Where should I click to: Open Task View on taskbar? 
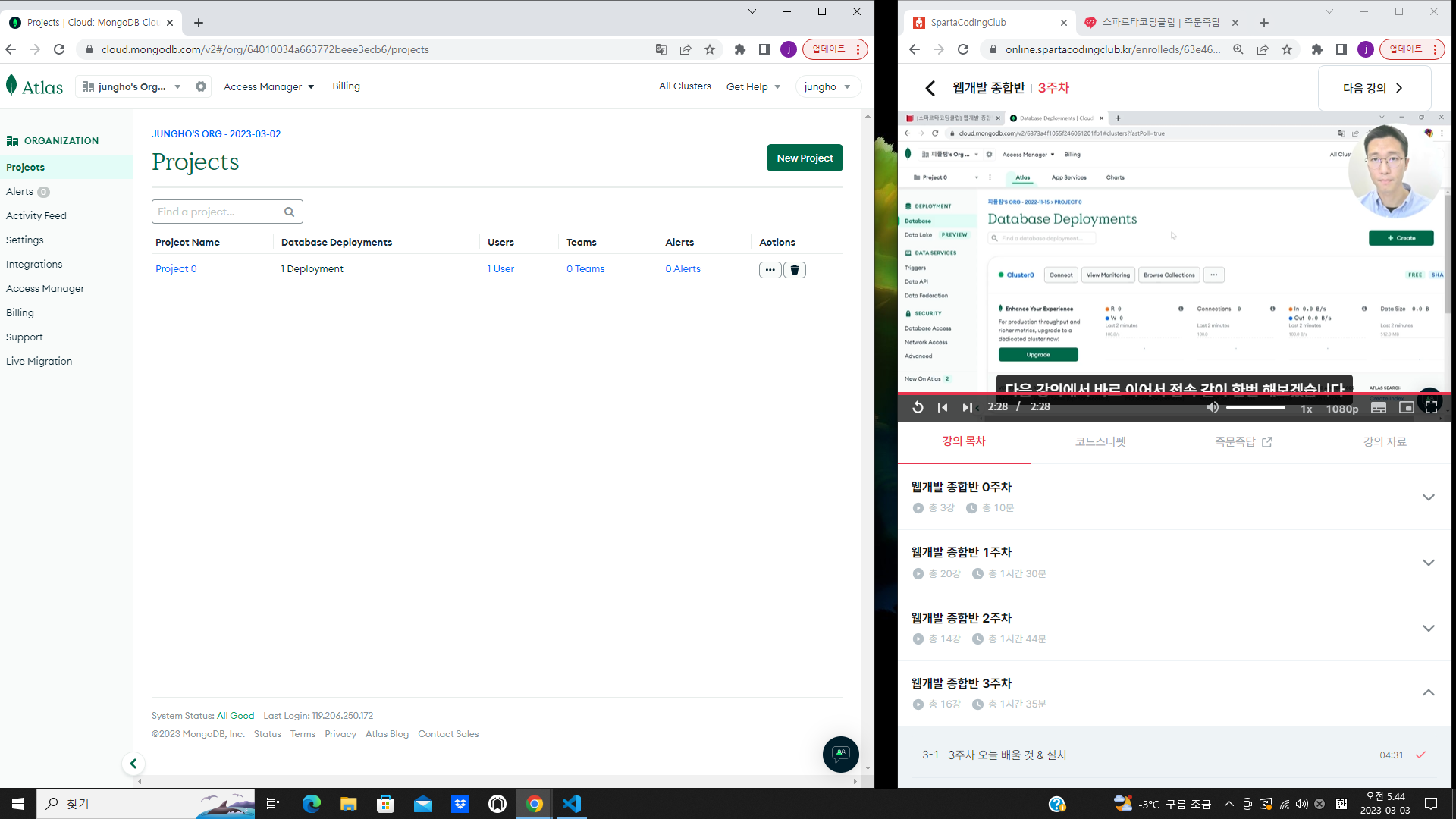click(273, 804)
